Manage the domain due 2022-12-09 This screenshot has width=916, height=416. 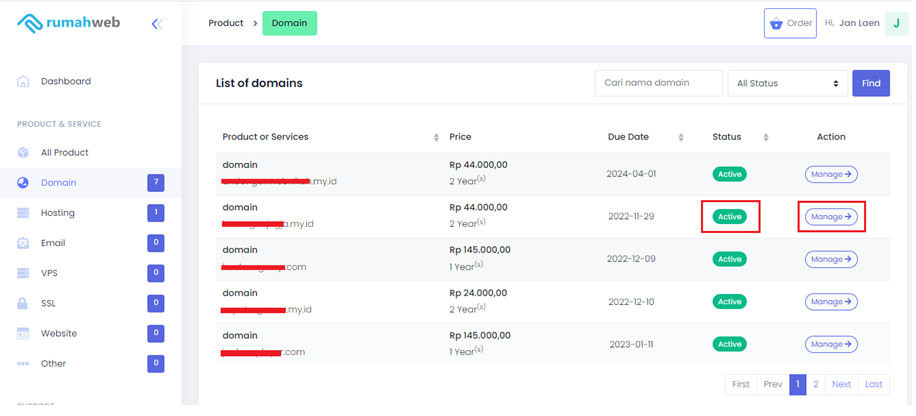click(831, 259)
